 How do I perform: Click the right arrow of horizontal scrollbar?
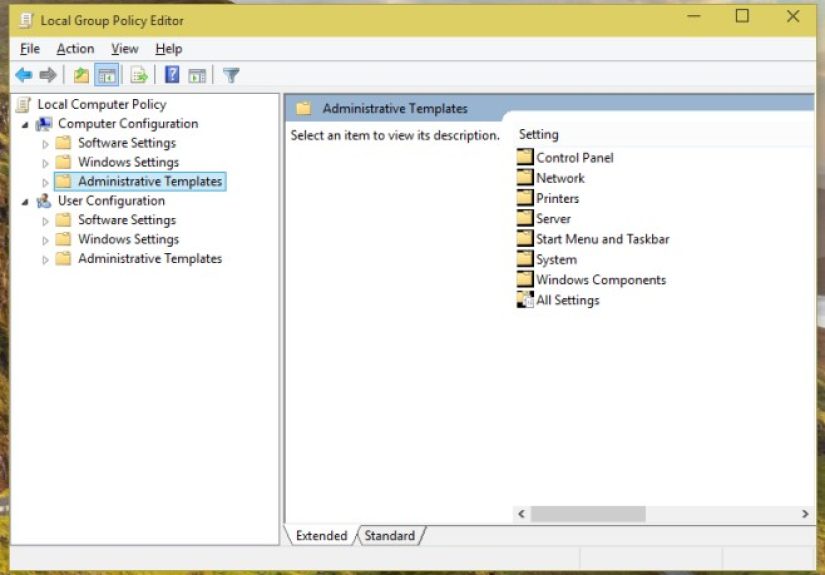[x=805, y=513]
